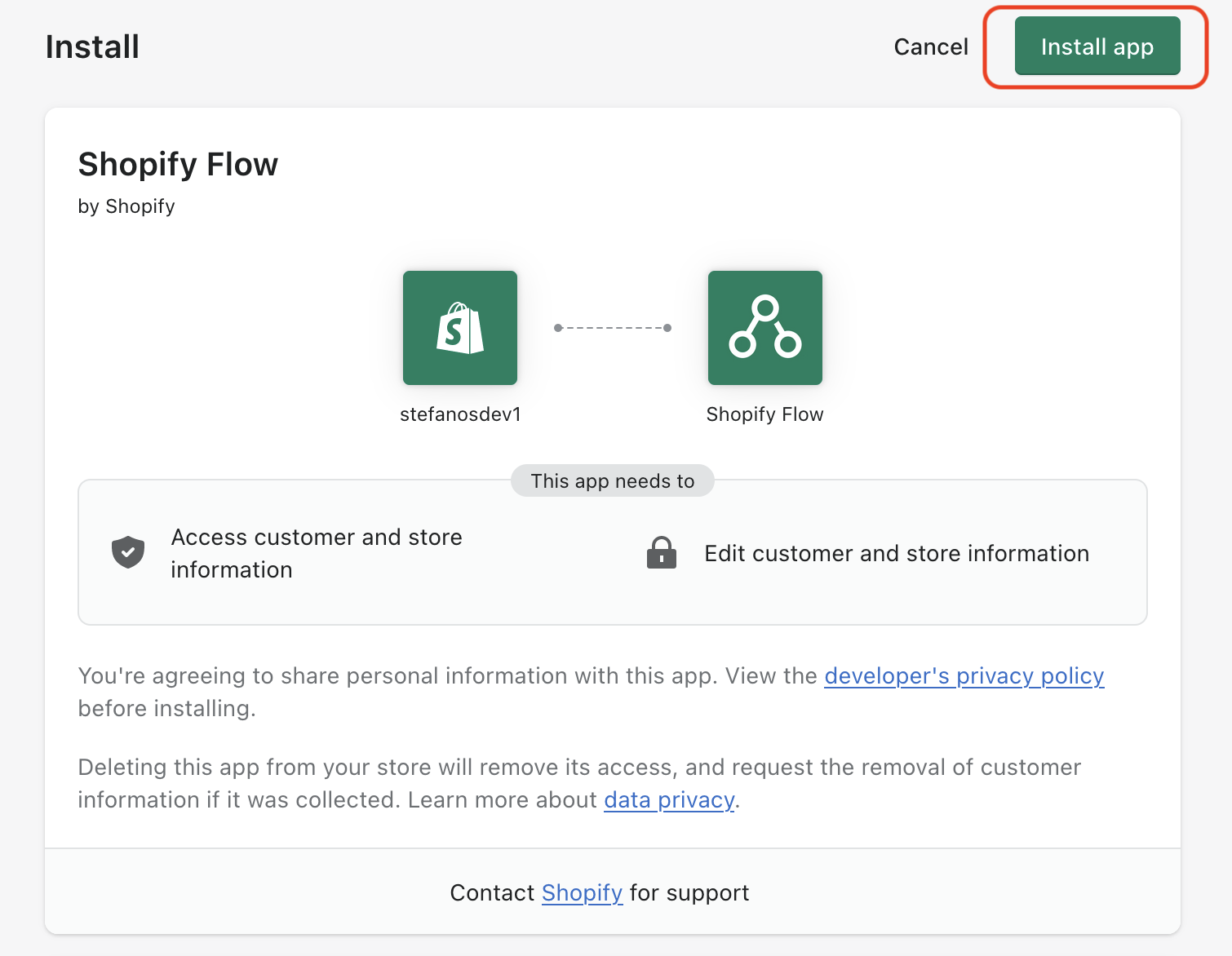This screenshot has width=1232, height=956.
Task: Open the developer's privacy policy link
Action: pos(964,676)
